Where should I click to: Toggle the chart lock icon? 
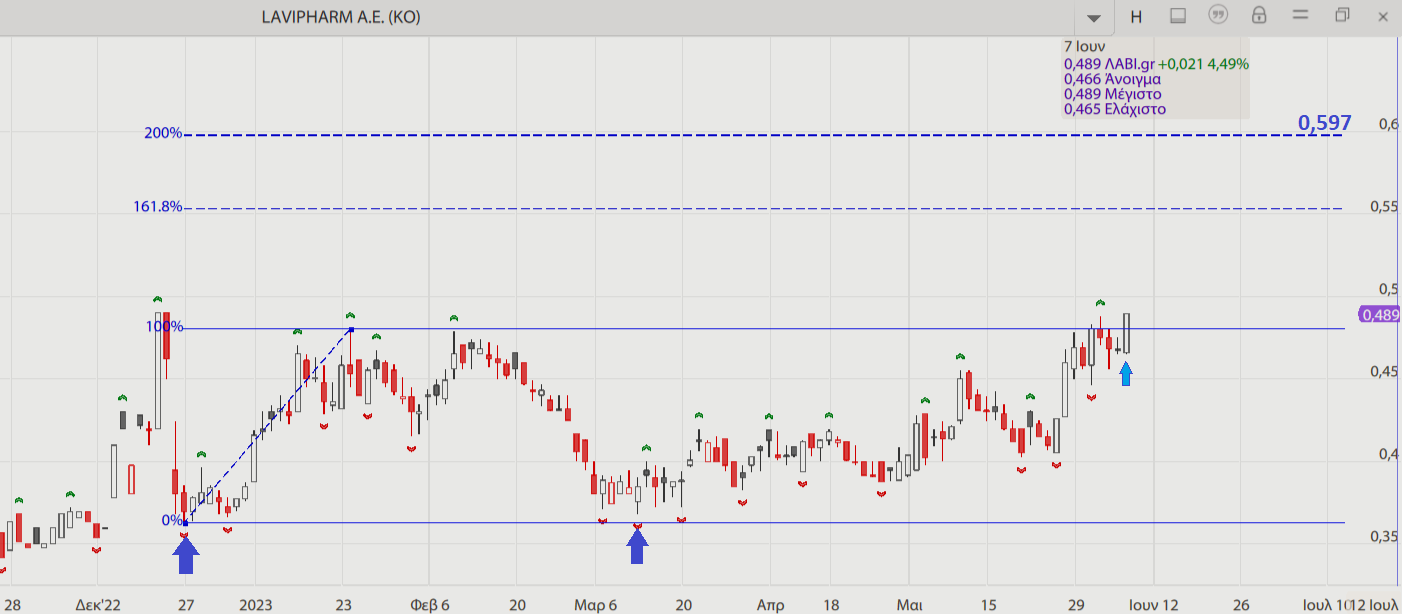[x=1259, y=15]
